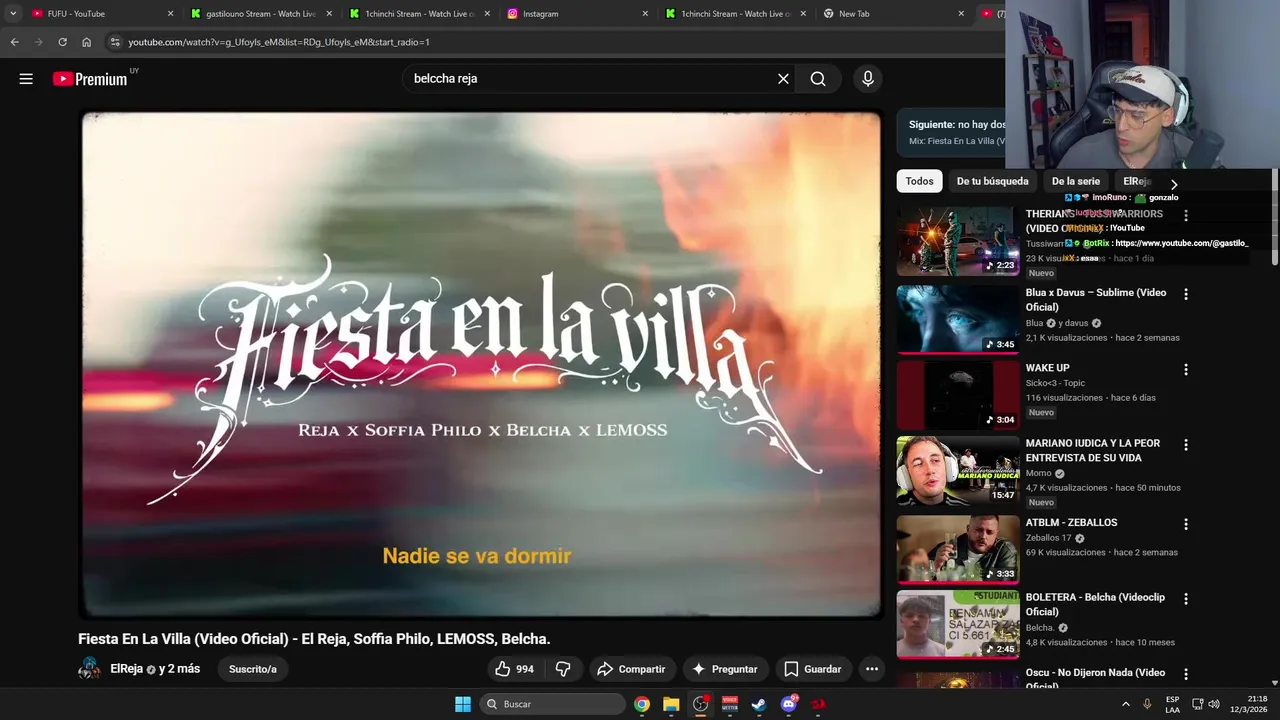
Task: Open WAKE UP video thumbnail
Action: click(958, 394)
